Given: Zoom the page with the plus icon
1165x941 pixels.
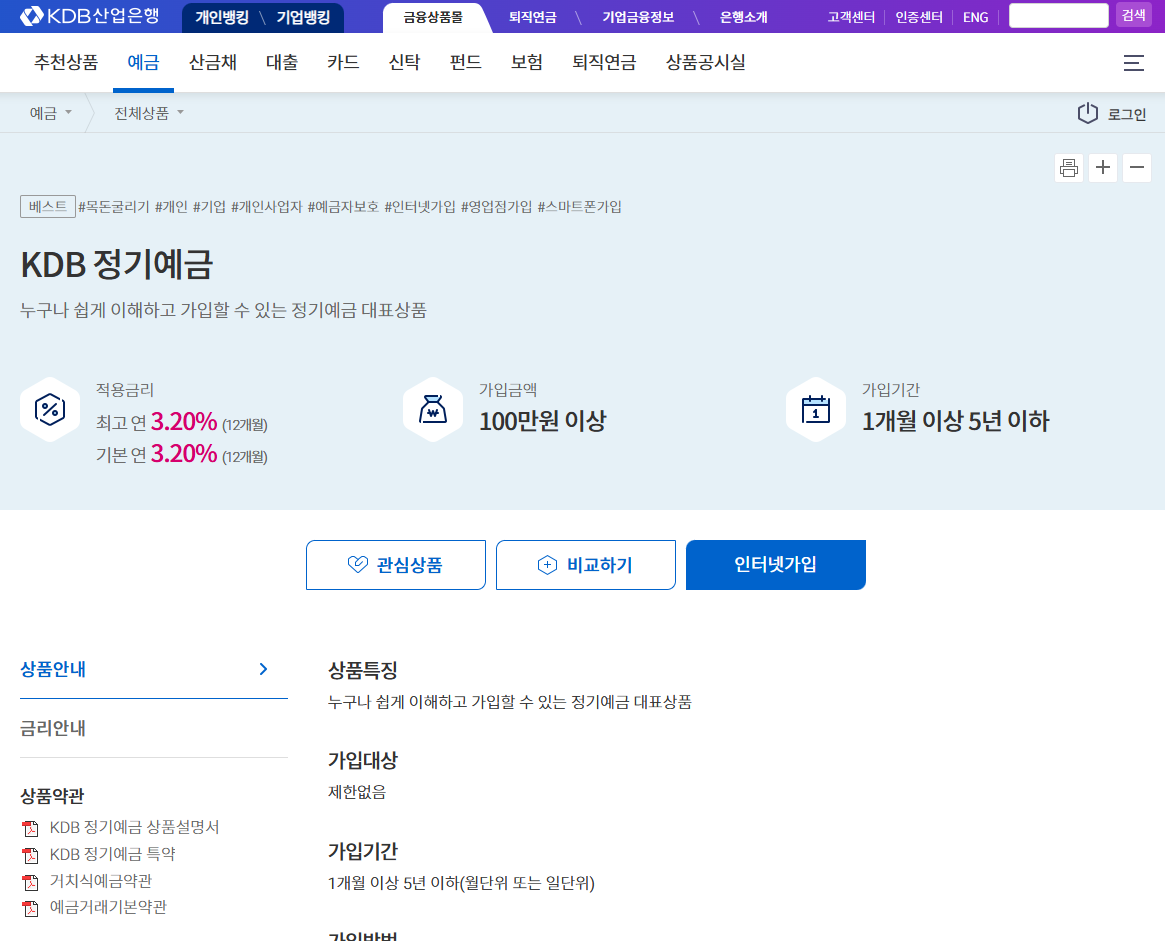Looking at the screenshot, I should click(x=1102, y=167).
